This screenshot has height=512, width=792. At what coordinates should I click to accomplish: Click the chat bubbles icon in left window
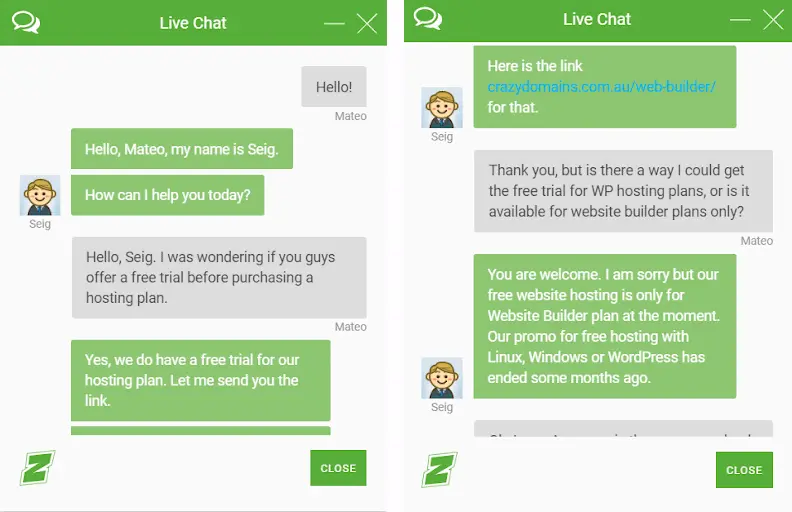click(26, 23)
